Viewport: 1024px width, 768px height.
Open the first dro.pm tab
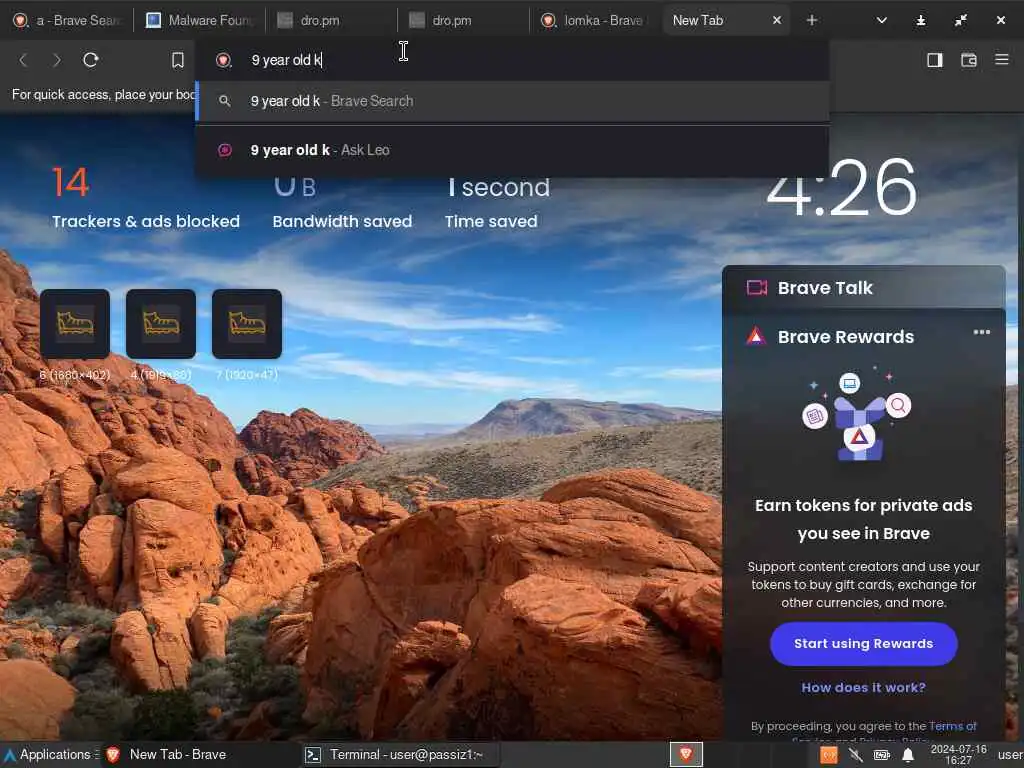331,20
